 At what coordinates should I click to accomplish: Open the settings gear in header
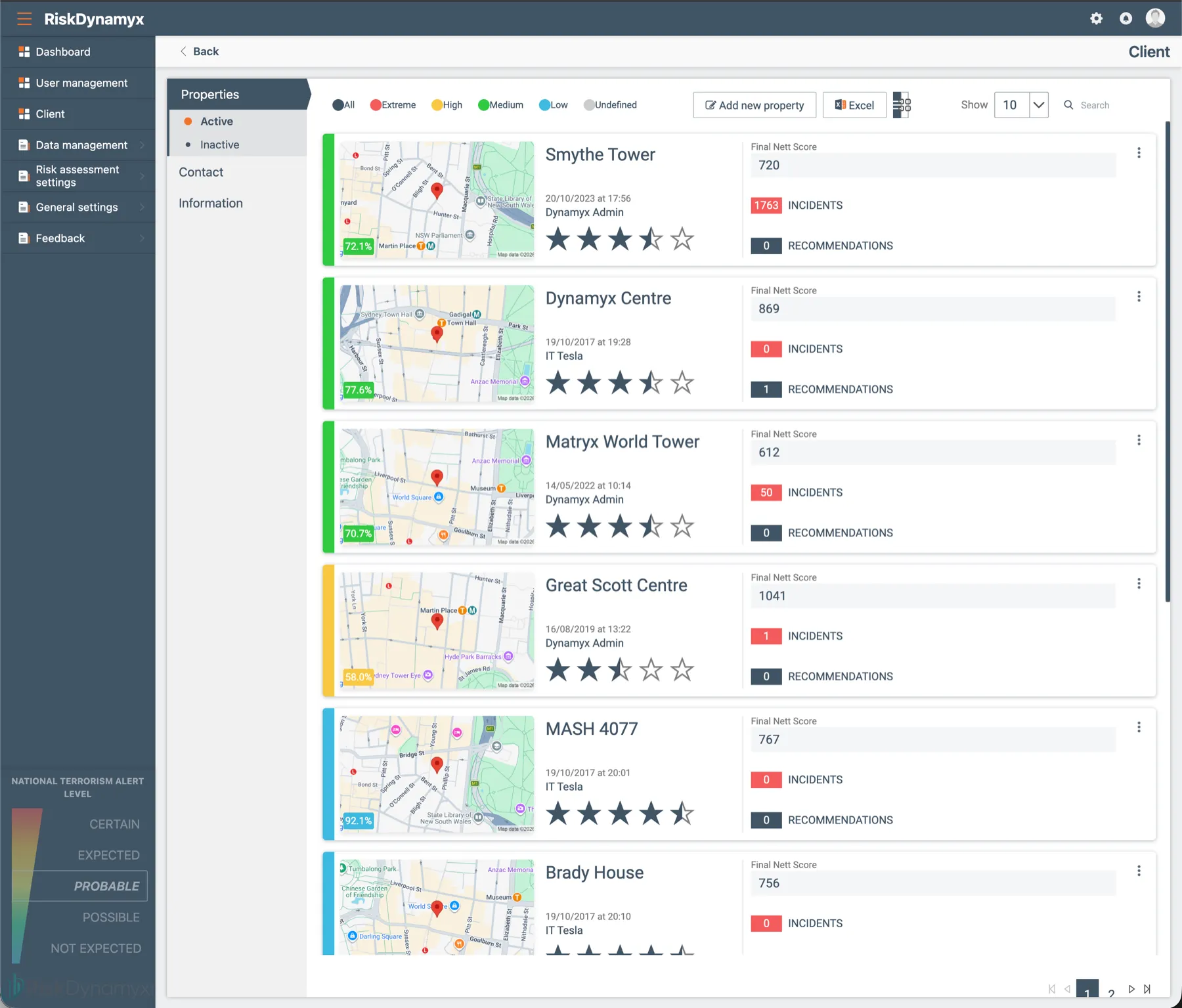[x=1096, y=18]
